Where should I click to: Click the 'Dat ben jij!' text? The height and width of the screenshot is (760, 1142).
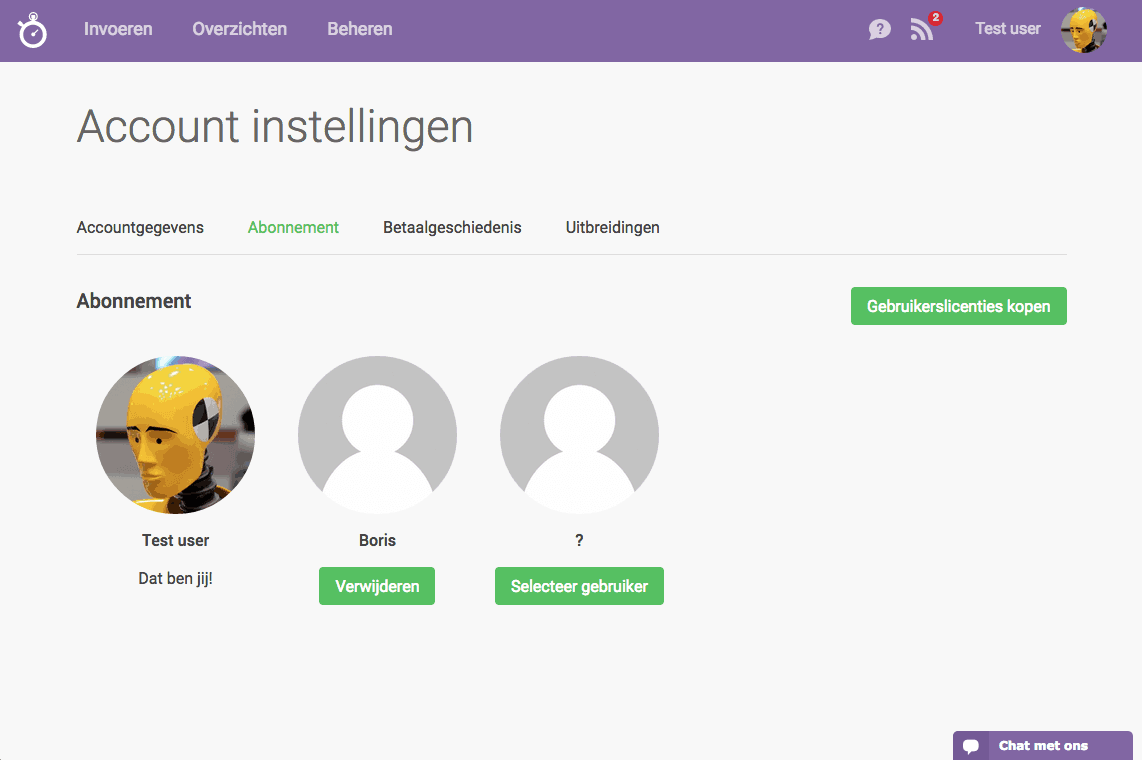pyautogui.click(x=176, y=579)
